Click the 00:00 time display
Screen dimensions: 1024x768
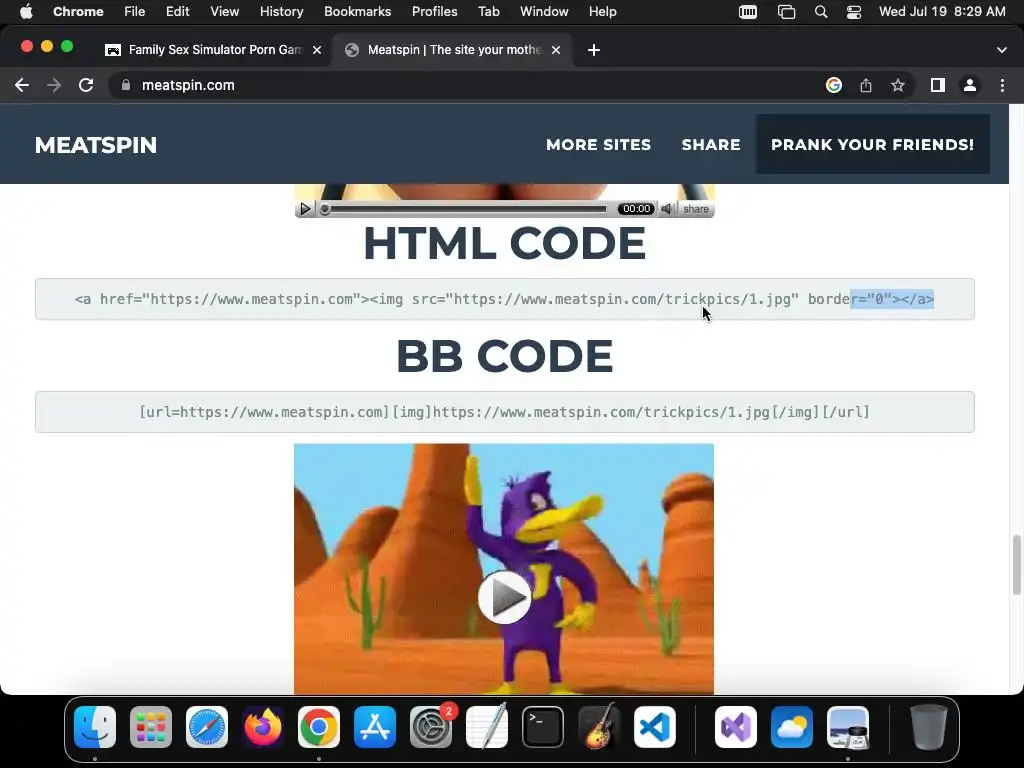click(636, 209)
